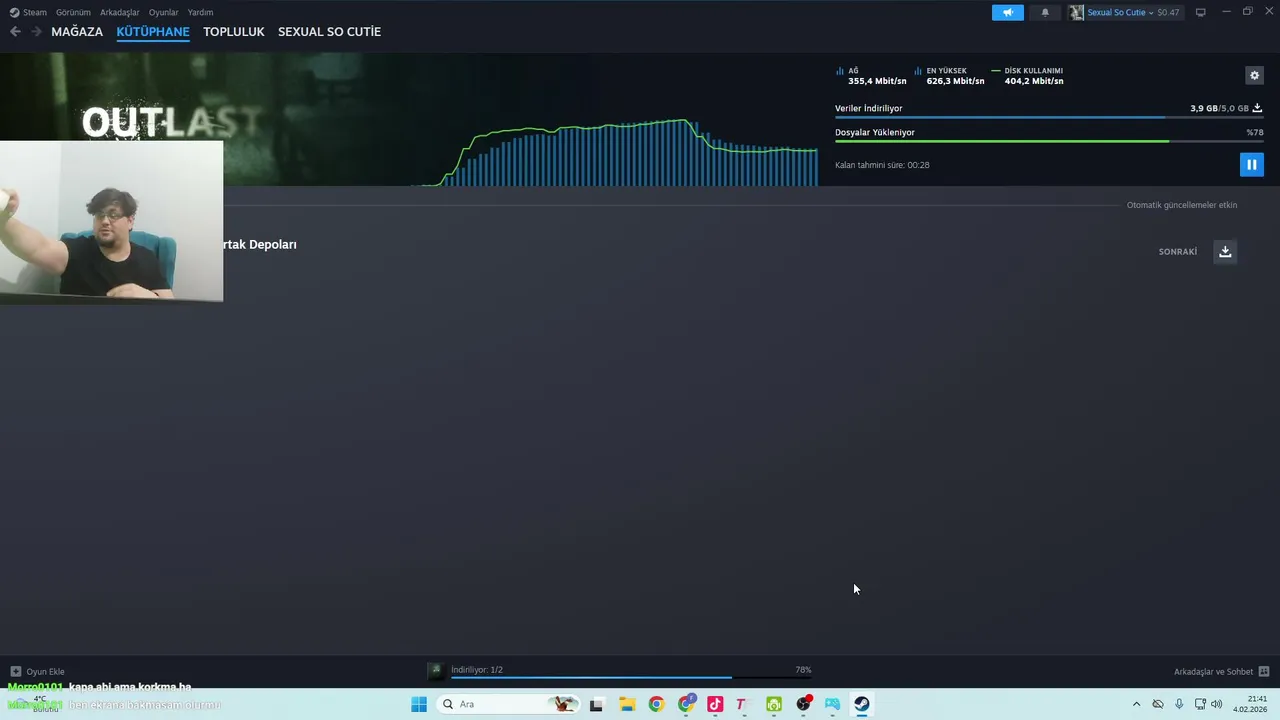The height and width of the screenshot is (720, 1280).
Task: Click the DİSK KULLANIMI stat
Action: (x=1028, y=76)
